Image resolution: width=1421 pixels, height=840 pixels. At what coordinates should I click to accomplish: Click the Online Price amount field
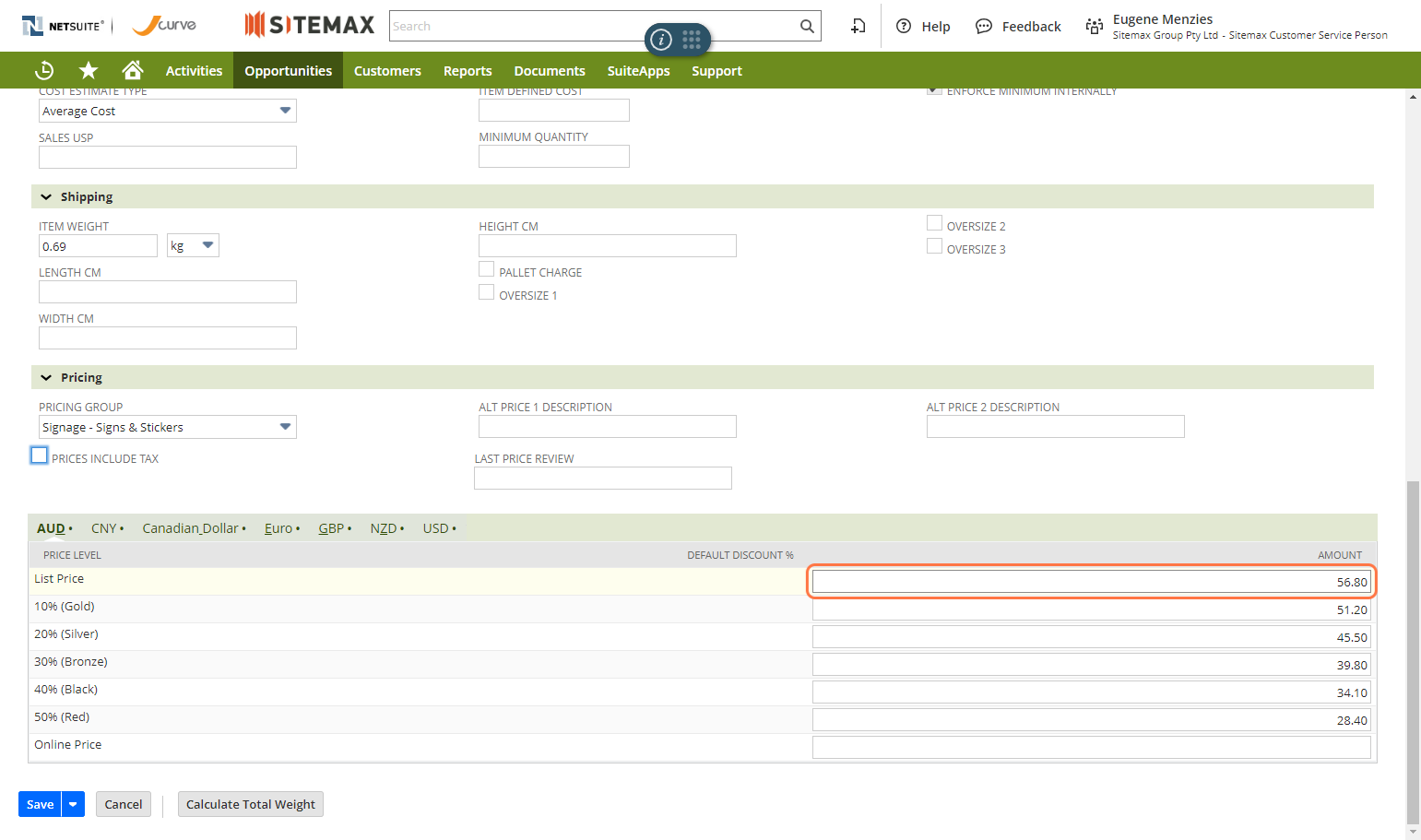(1091, 747)
